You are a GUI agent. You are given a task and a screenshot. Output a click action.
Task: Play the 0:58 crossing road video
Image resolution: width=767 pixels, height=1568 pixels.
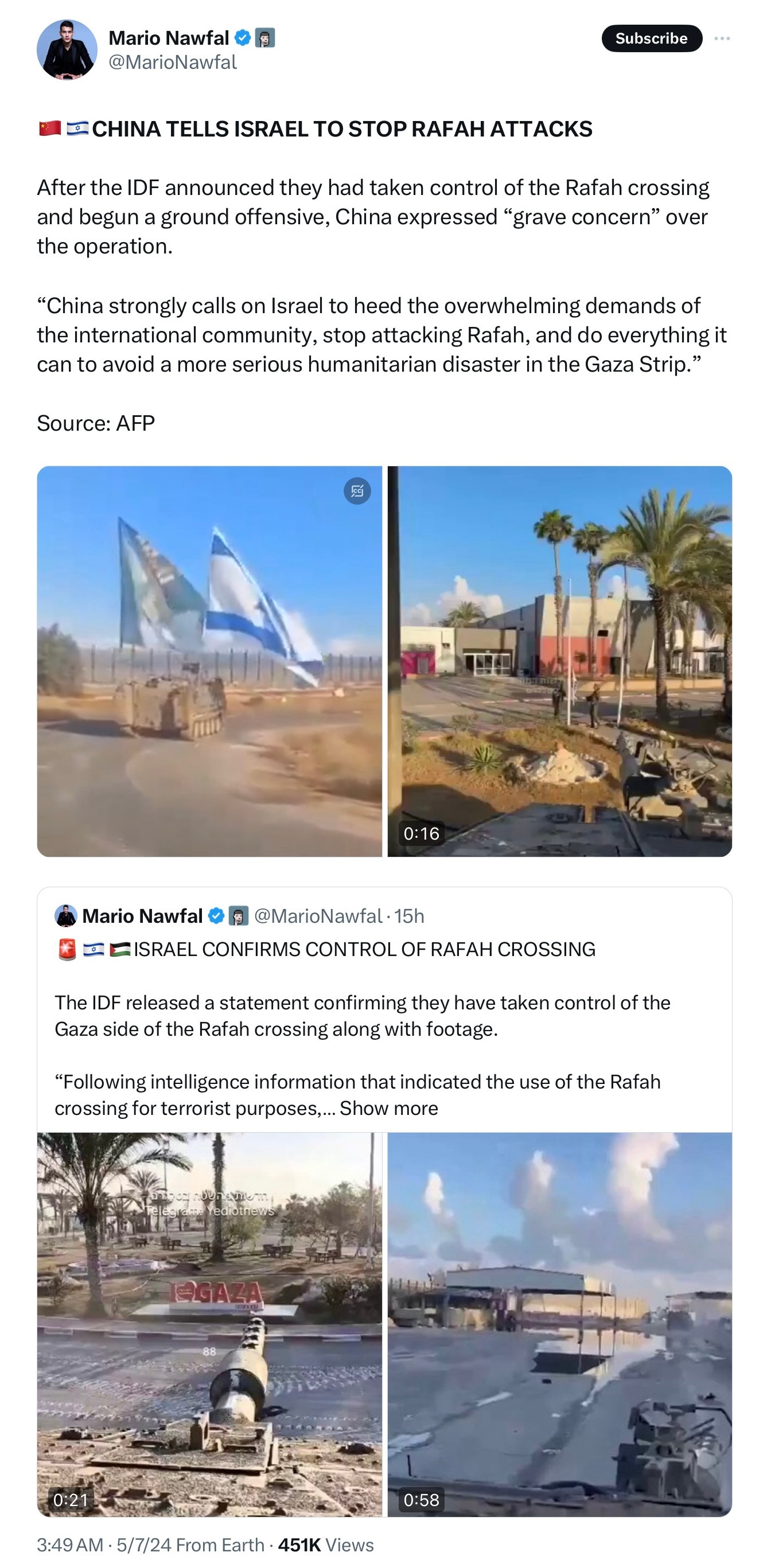coord(559,1324)
